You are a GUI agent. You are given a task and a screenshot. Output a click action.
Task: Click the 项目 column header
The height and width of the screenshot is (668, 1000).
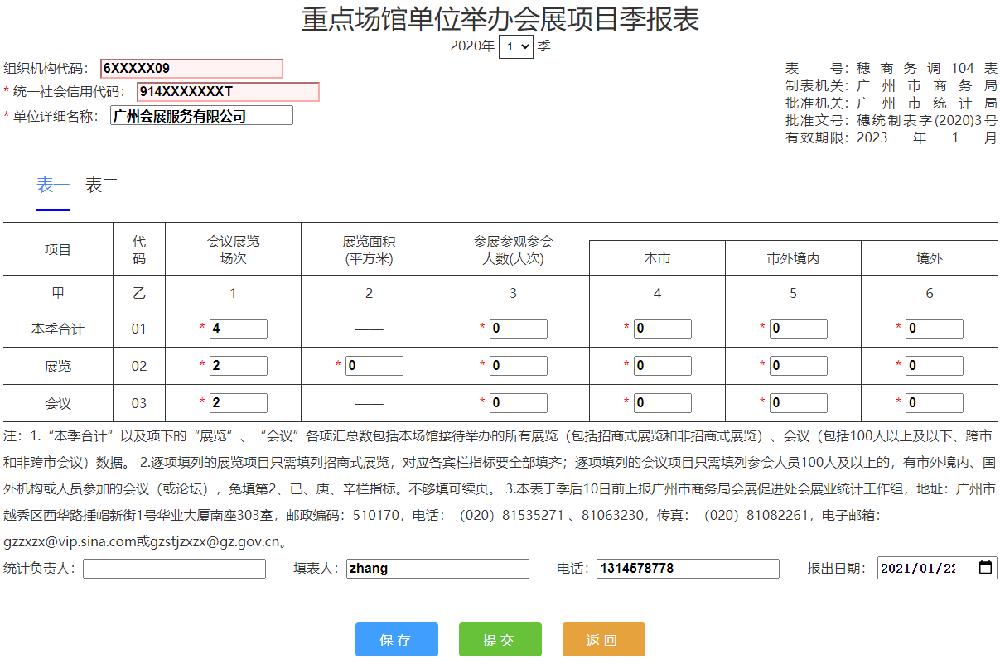tap(58, 249)
